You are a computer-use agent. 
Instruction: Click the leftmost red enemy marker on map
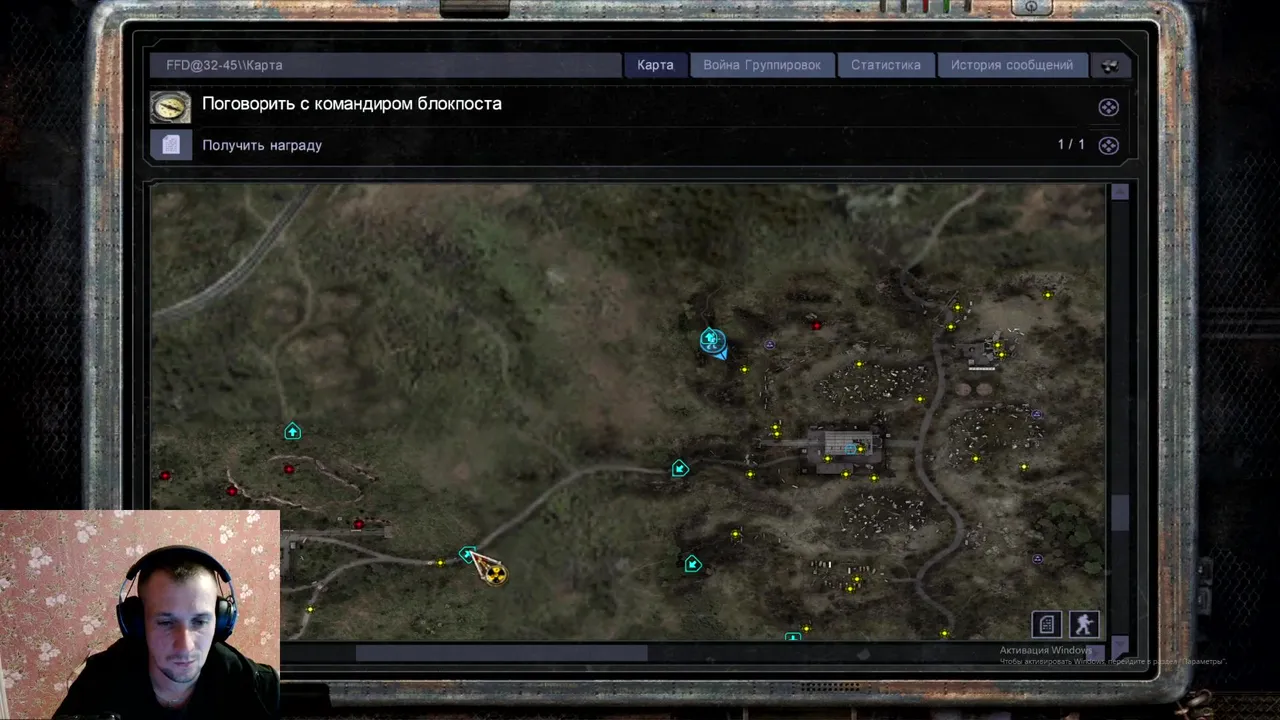coord(165,475)
